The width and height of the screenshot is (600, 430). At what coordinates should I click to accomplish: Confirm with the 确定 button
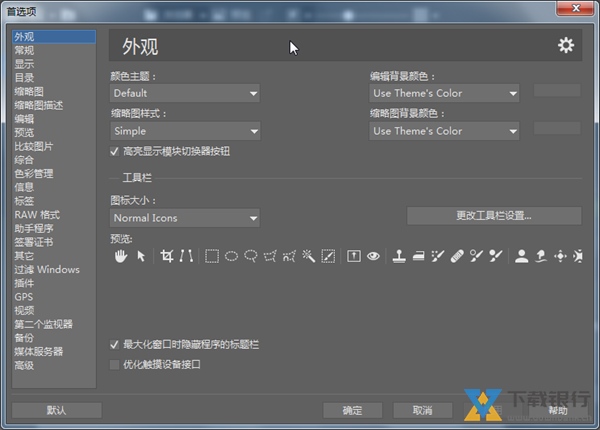[352, 410]
